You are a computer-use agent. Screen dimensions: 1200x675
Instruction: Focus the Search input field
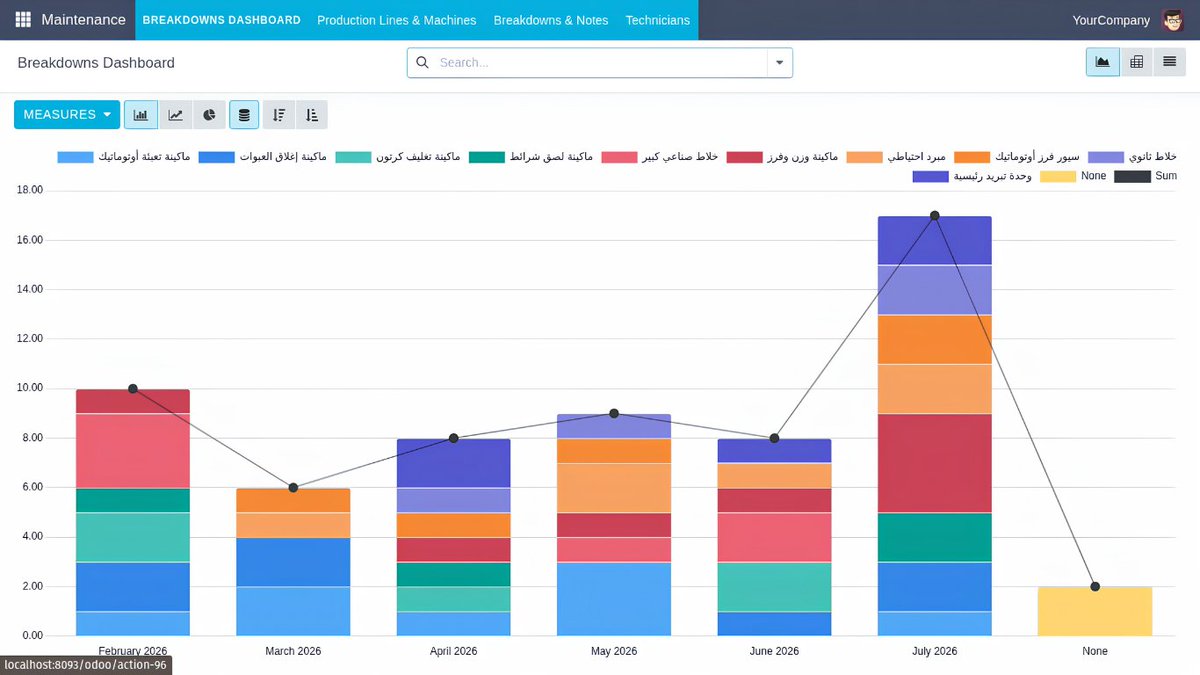[600, 62]
